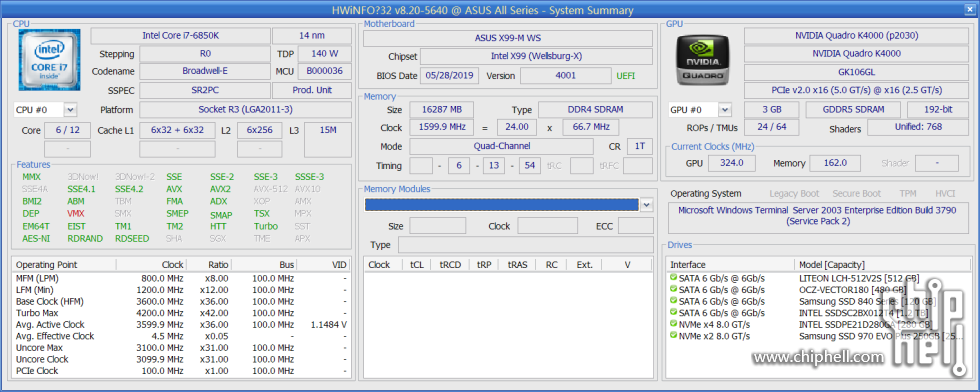Click the NVIDIA Quadro logo
Screen dimensions: 980x392
click(702, 59)
